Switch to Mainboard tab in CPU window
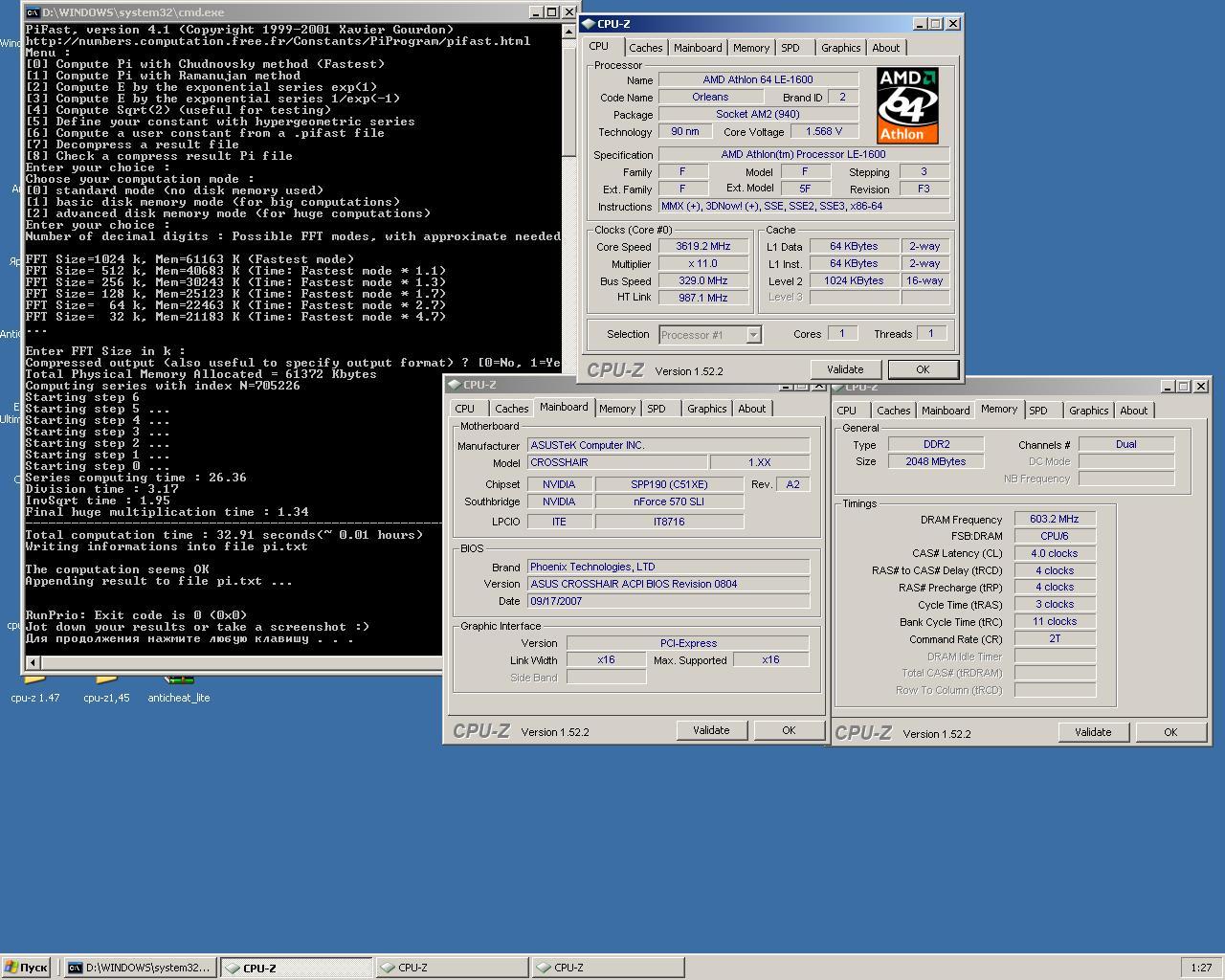The height and width of the screenshot is (980, 1225). 698,48
